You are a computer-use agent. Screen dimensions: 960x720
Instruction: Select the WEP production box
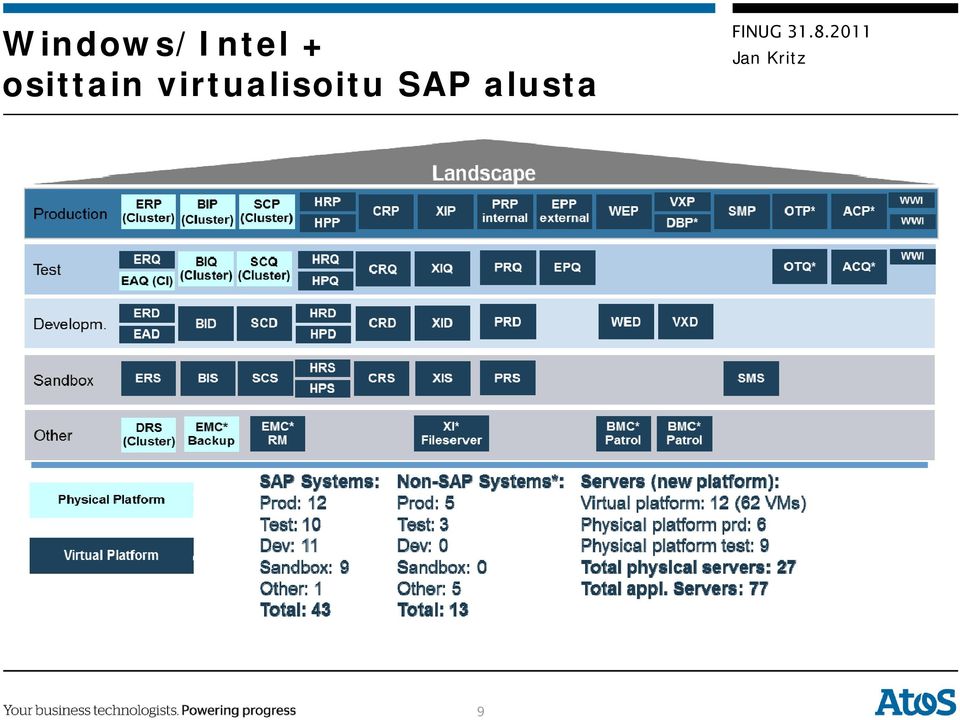click(x=623, y=211)
